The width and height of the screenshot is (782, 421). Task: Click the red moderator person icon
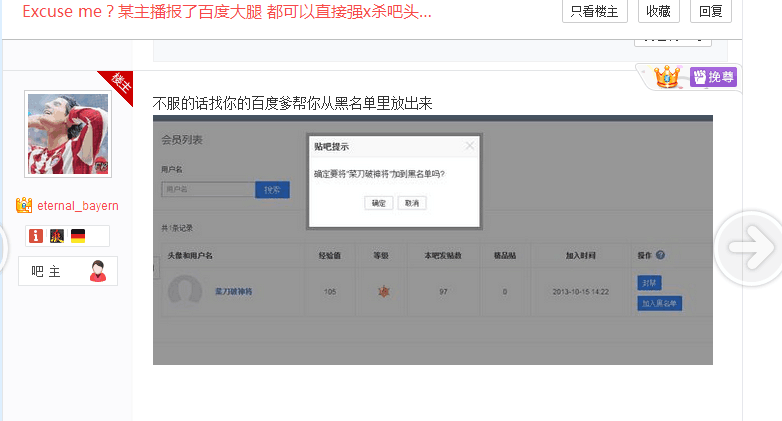tap(98, 271)
